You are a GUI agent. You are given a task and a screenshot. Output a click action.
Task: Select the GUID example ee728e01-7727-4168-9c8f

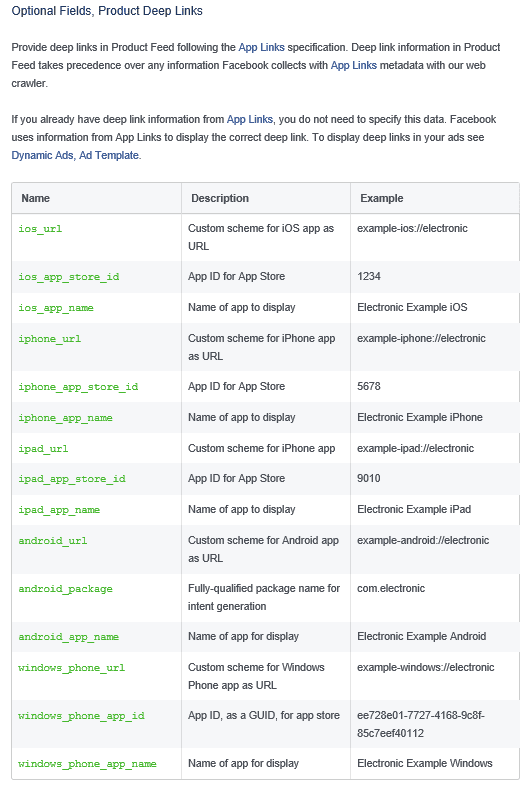coord(421,724)
